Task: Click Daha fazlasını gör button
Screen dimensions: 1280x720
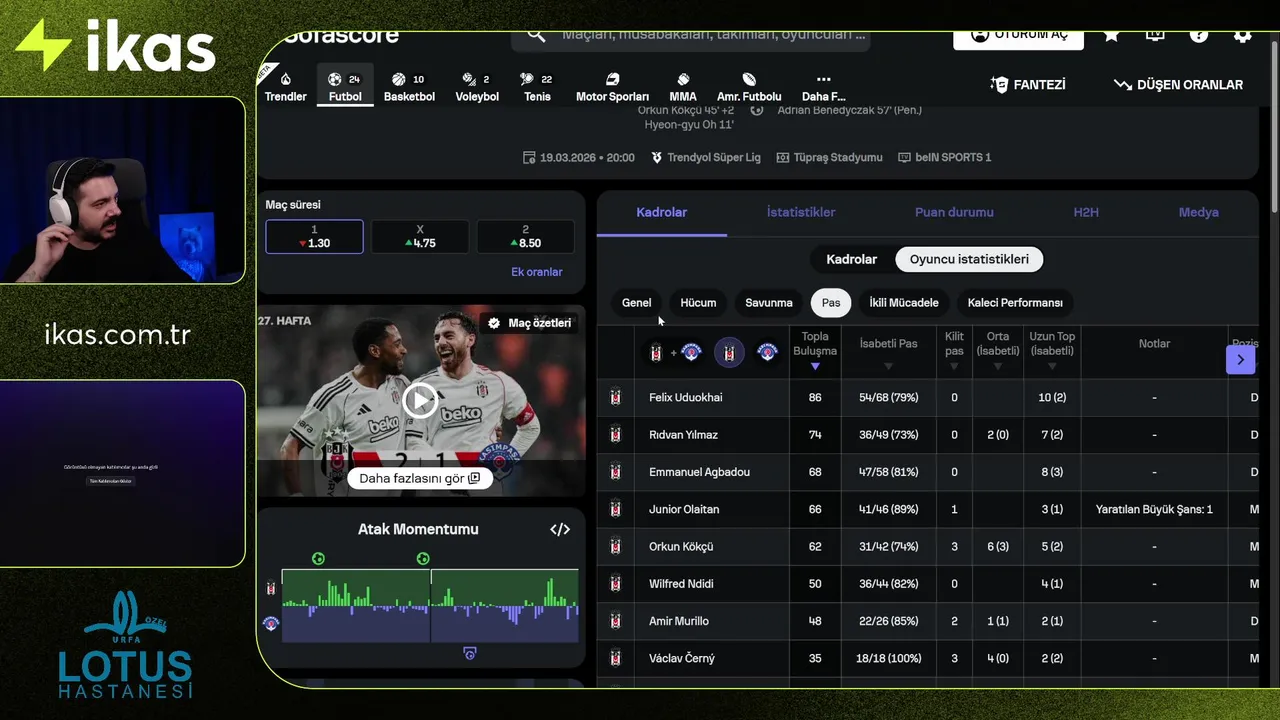Action: pyautogui.click(x=420, y=478)
